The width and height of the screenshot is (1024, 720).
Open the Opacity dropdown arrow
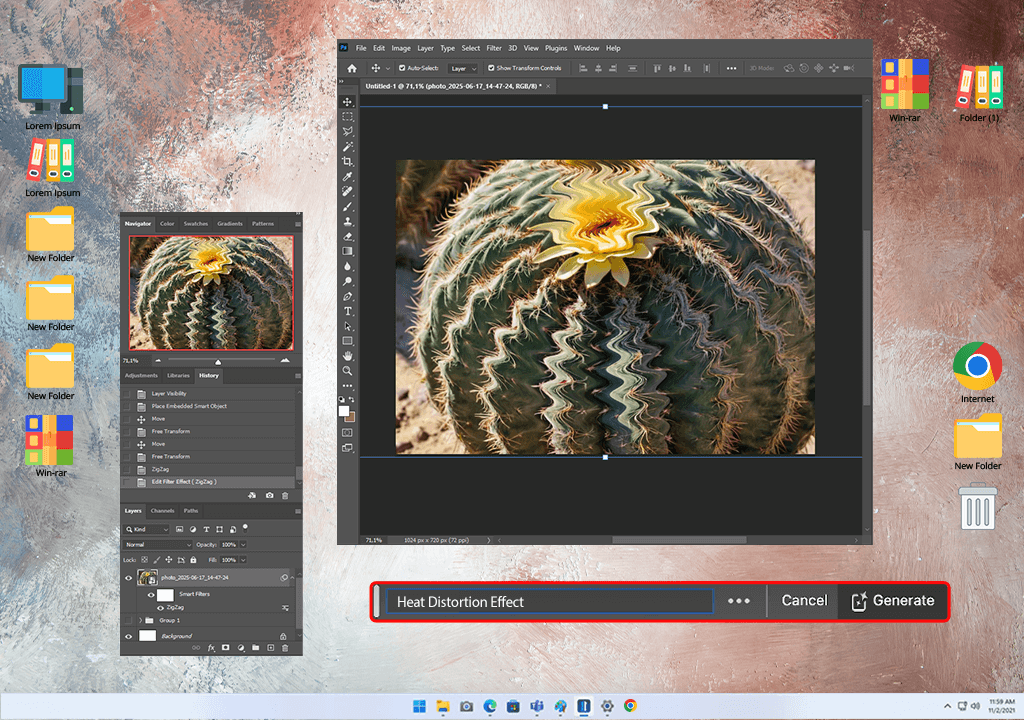pos(243,544)
